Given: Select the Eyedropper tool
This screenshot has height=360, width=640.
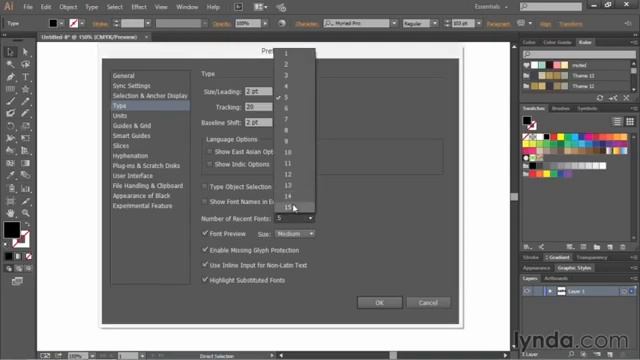Looking at the screenshot, I should coord(11,176).
